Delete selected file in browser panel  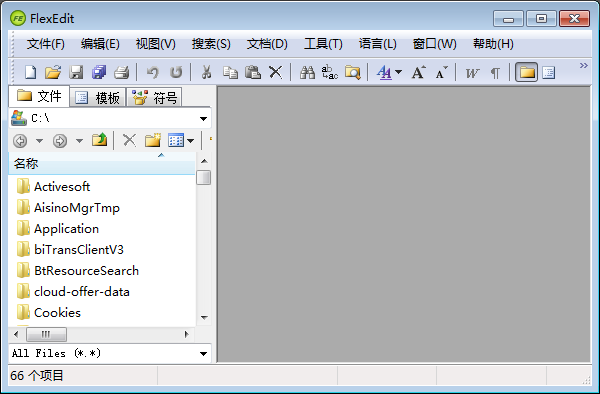pos(129,140)
